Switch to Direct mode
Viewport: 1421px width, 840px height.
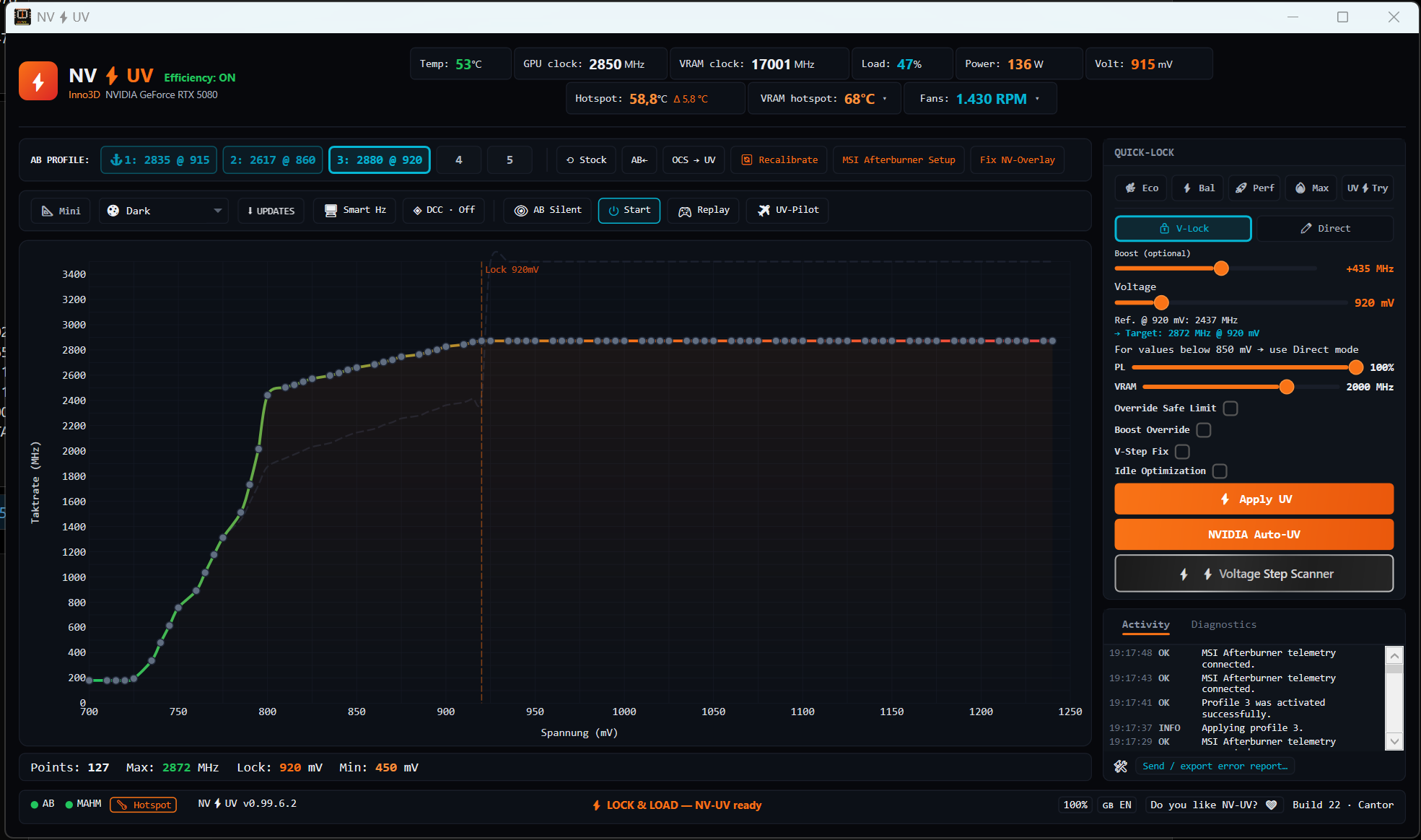click(1325, 229)
